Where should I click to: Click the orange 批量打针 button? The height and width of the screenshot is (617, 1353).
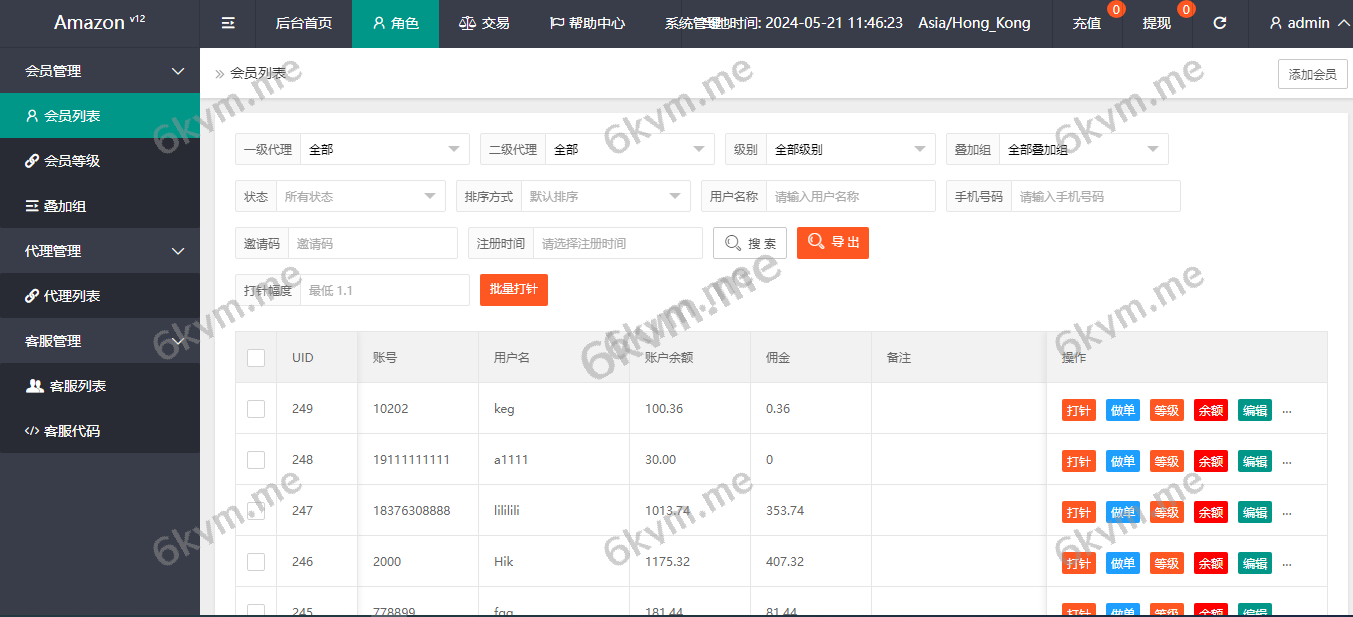tap(513, 290)
